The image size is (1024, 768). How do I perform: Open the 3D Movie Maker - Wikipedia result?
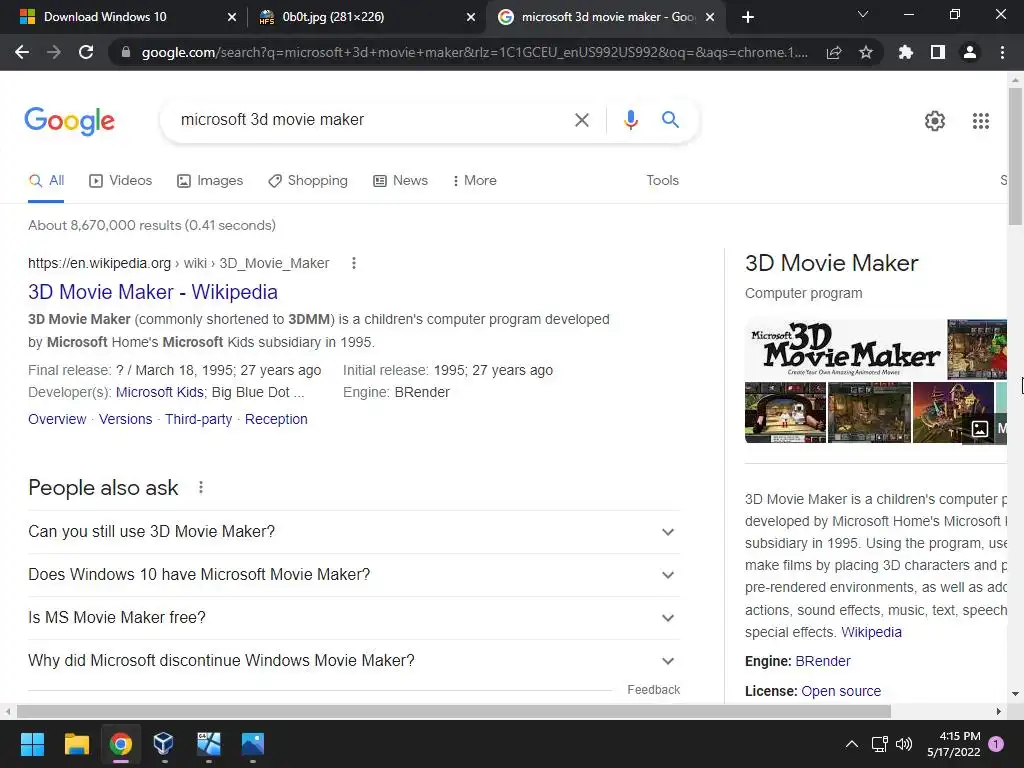(x=153, y=292)
